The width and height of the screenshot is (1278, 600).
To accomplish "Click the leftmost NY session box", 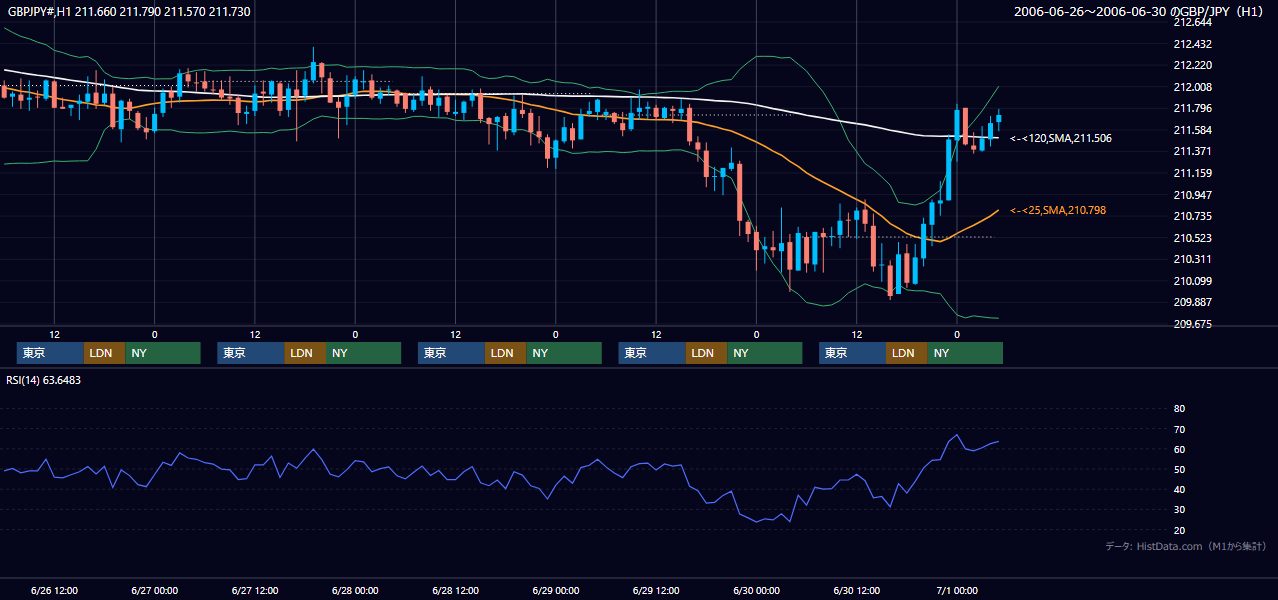I will pyautogui.click(x=163, y=353).
